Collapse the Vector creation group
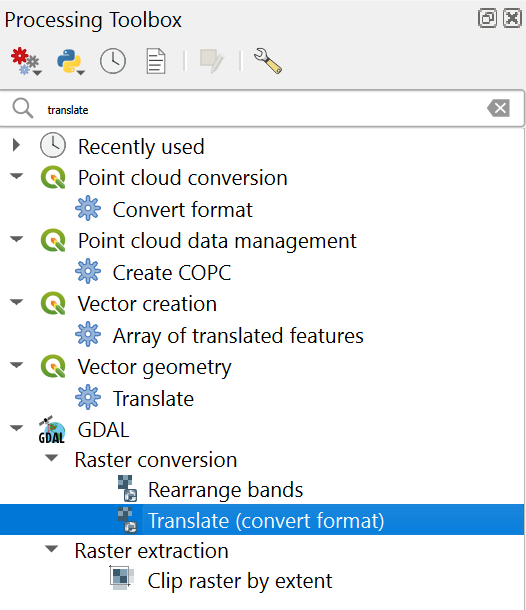 [x=16, y=302]
